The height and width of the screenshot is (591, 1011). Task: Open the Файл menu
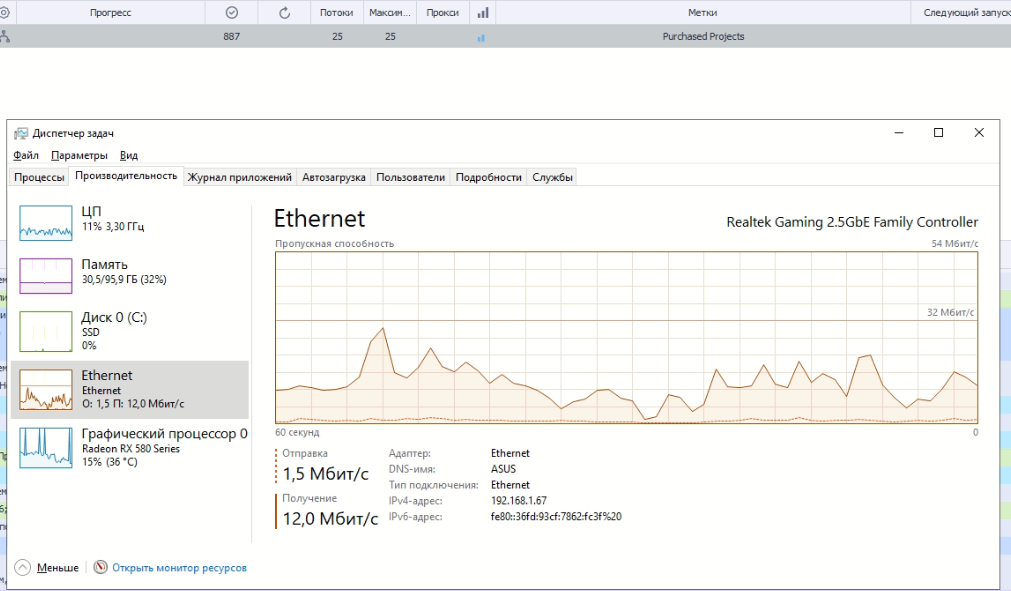(x=26, y=155)
